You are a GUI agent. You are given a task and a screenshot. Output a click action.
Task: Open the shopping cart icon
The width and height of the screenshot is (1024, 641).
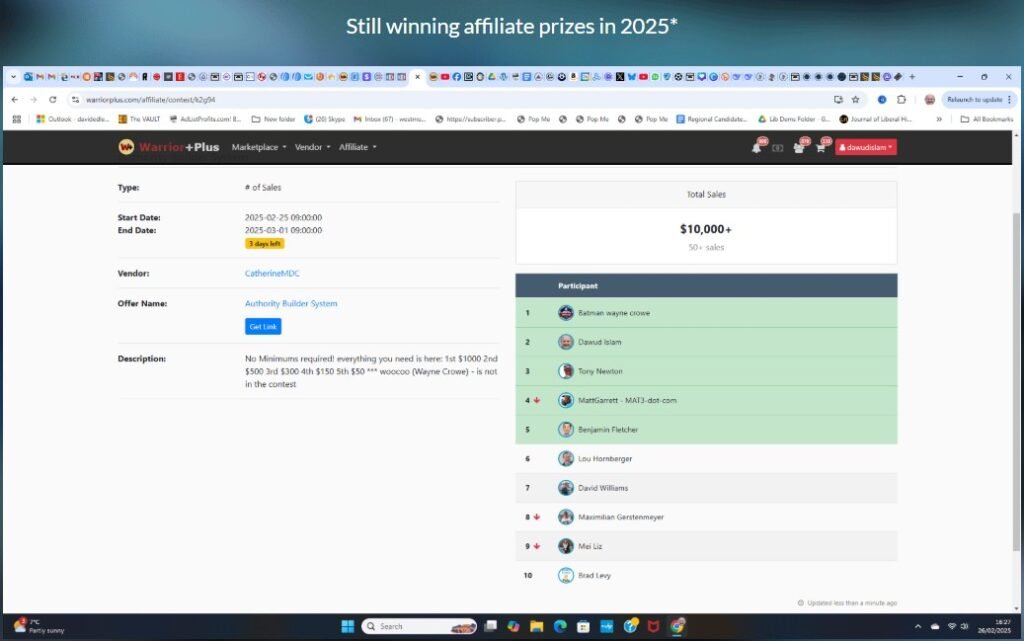click(x=820, y=148)
